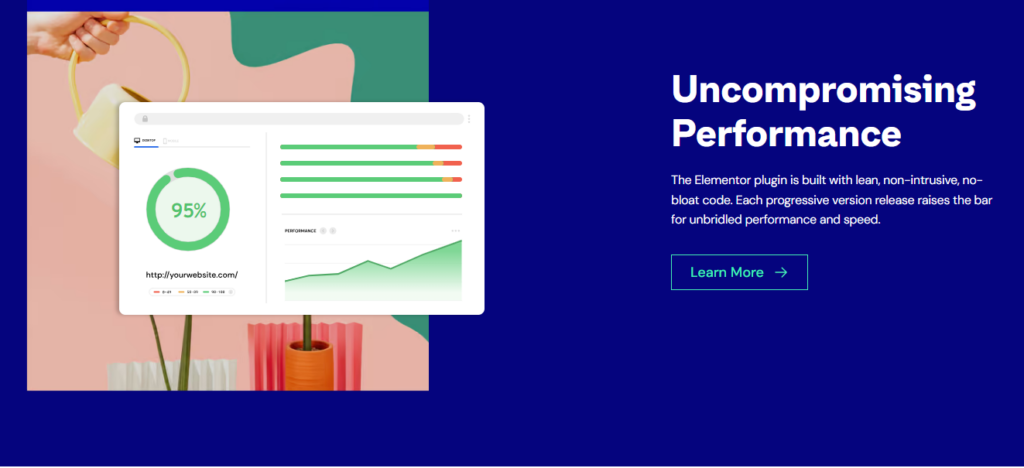Click the arrow icon in Learn More
Viewport: 1024px width, 468px height.
click(x=781, y=272)
